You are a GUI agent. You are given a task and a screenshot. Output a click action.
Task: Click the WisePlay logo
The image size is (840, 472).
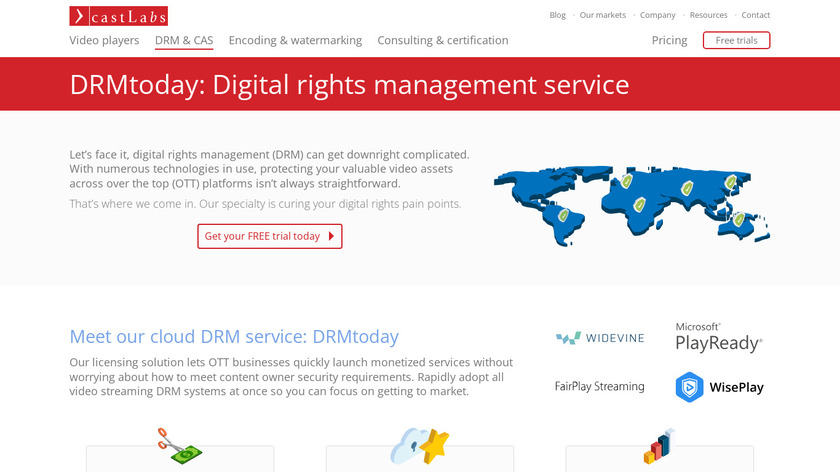(719, 387)
